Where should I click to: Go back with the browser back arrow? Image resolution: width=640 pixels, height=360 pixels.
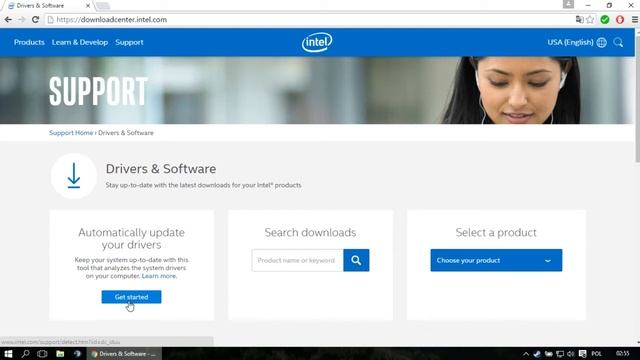tap(8, 19)
